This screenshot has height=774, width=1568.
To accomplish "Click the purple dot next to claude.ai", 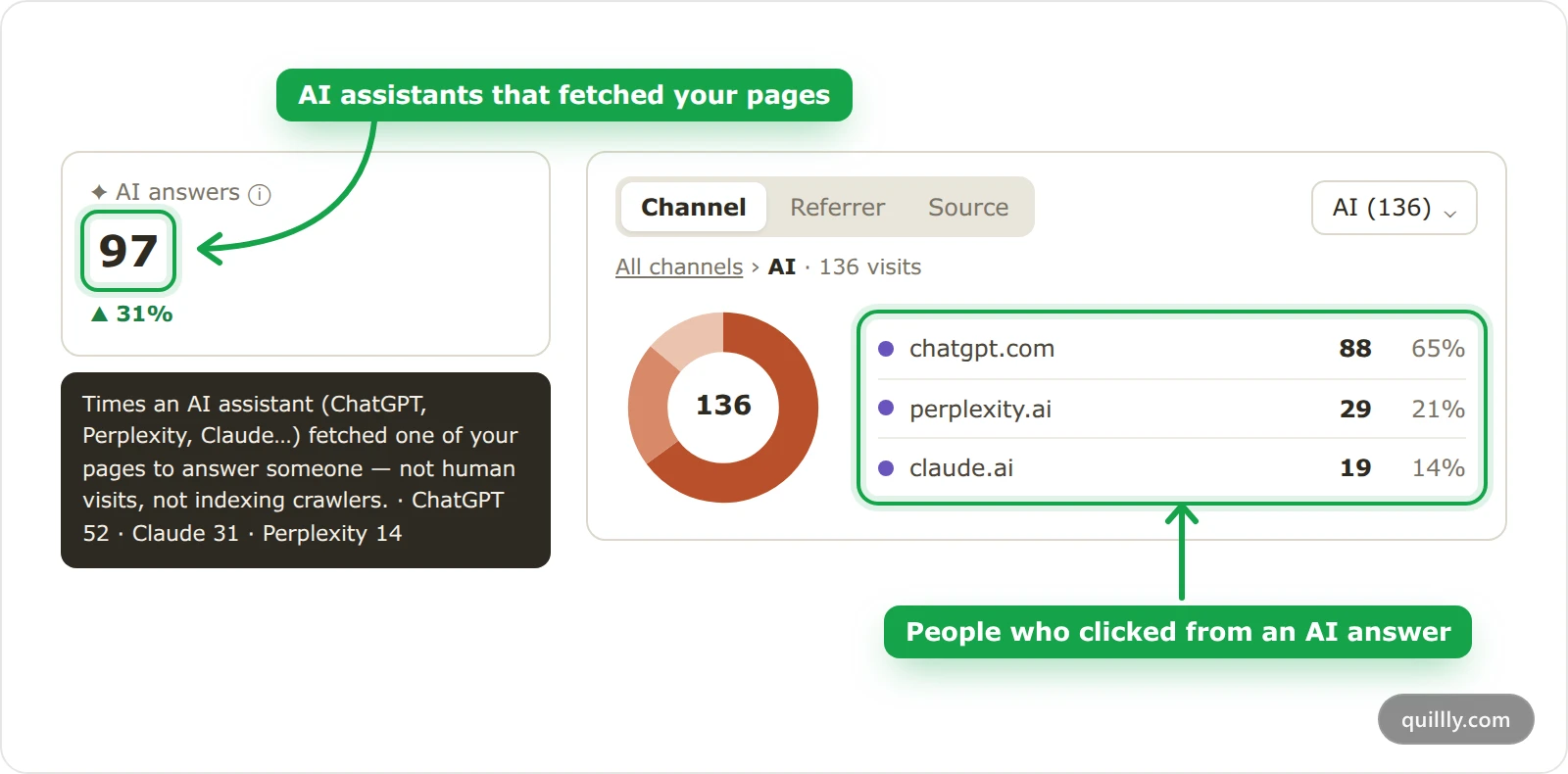I will [x=886, y=468].
